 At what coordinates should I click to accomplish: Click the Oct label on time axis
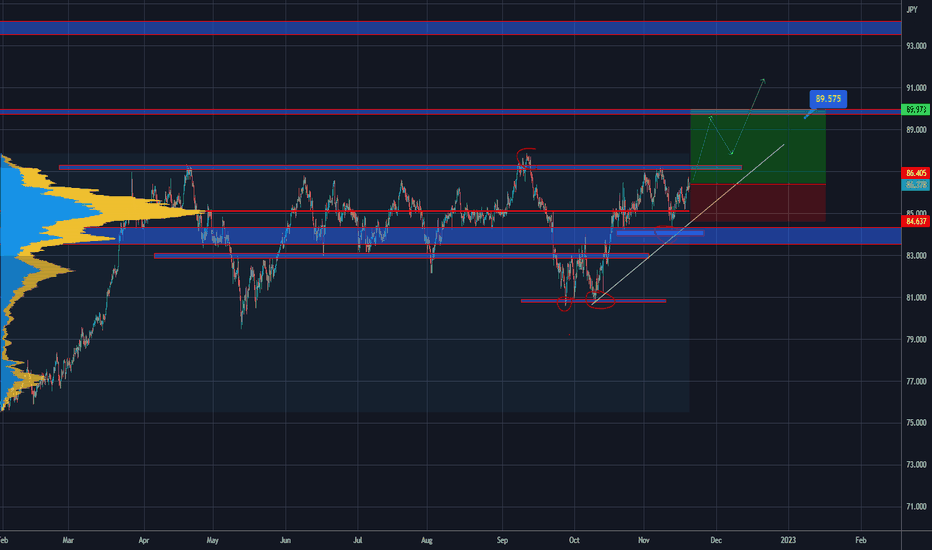pyautogui.click(x=574, y=540)
